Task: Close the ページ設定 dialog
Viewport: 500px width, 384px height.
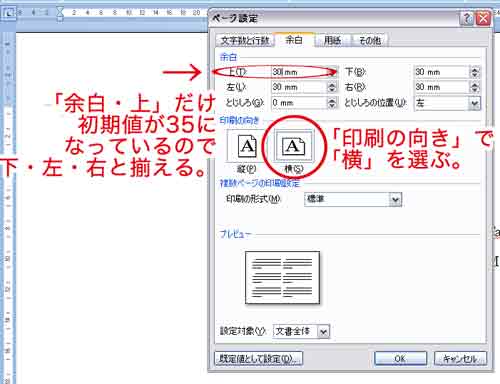Action: click(x=483, y=19)
